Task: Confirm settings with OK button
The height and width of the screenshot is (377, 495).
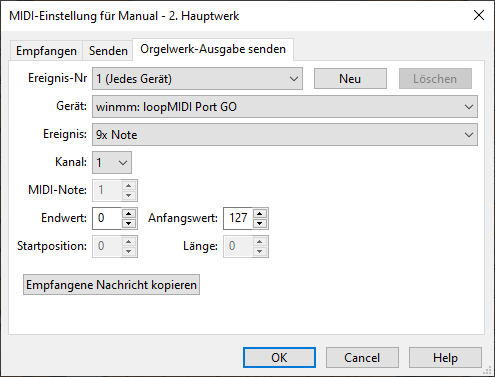Action: click(279, 358)
